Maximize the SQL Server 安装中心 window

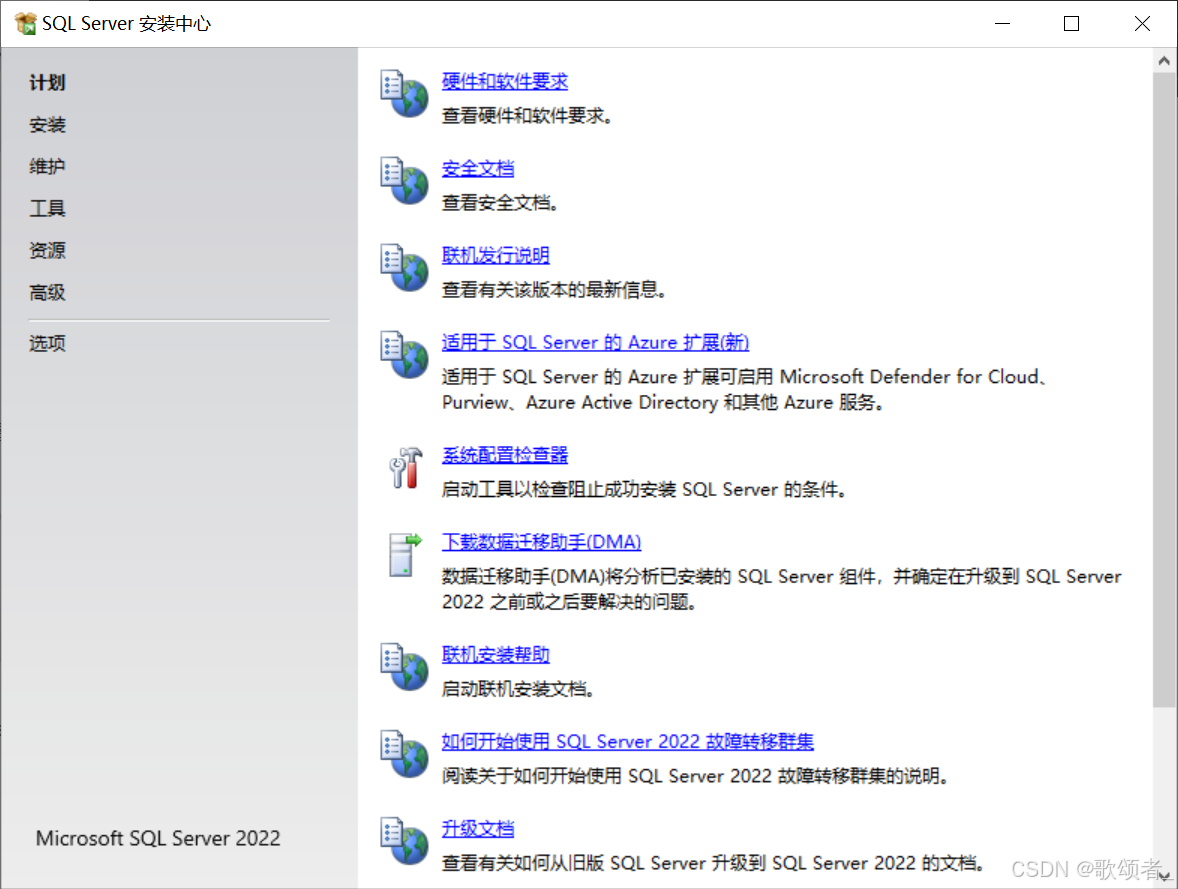(1071, 23)
